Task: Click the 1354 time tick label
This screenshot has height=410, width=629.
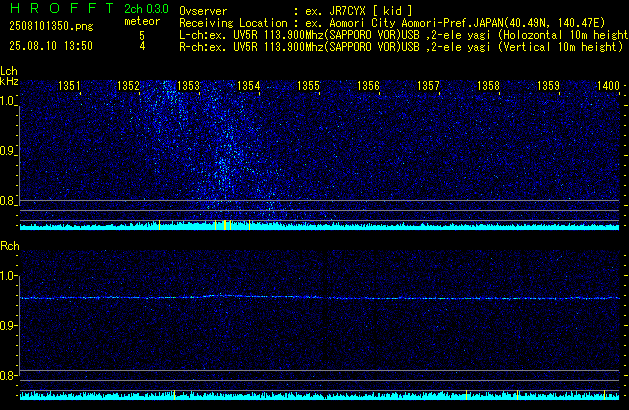Action: tap(248, 86)
